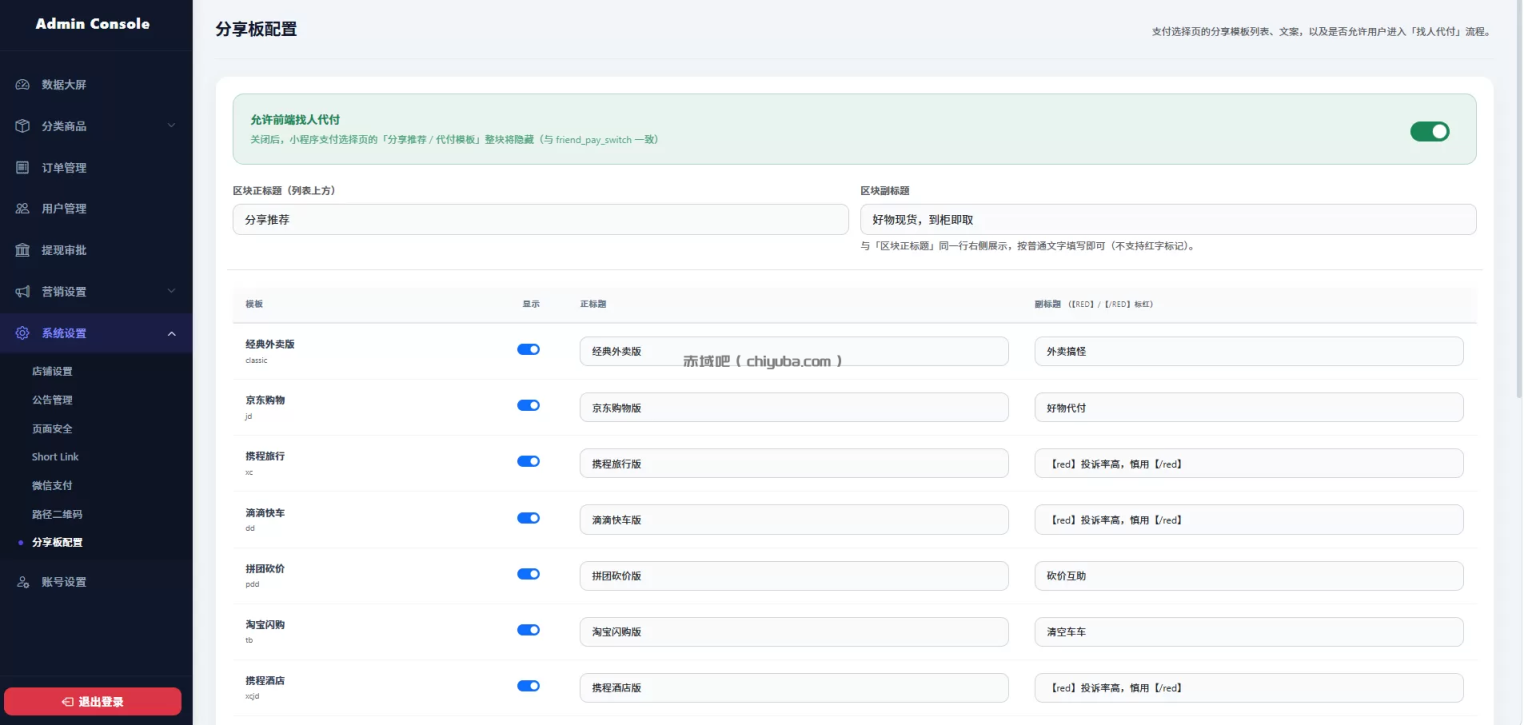
Task: Click the 京东购物版 main title field
Action: pyautogui.click(x=794, y=407)
